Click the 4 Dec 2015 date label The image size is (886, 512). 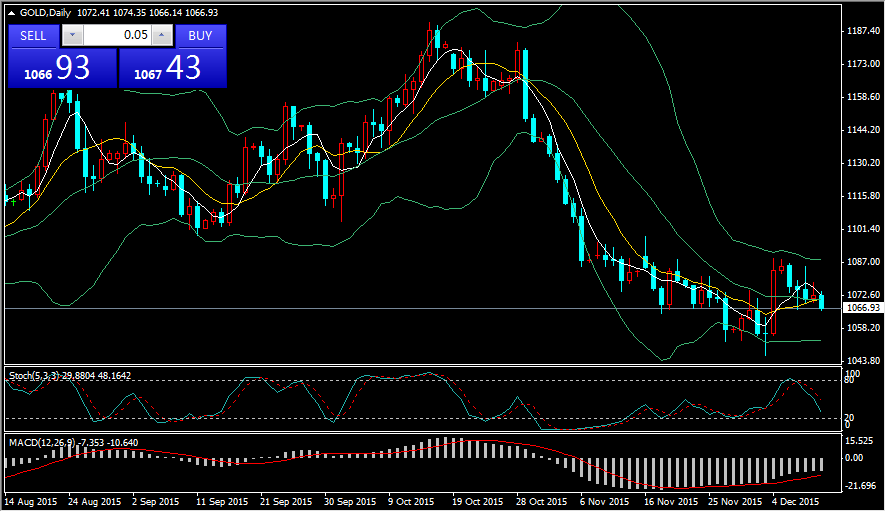tap(795, 502)
